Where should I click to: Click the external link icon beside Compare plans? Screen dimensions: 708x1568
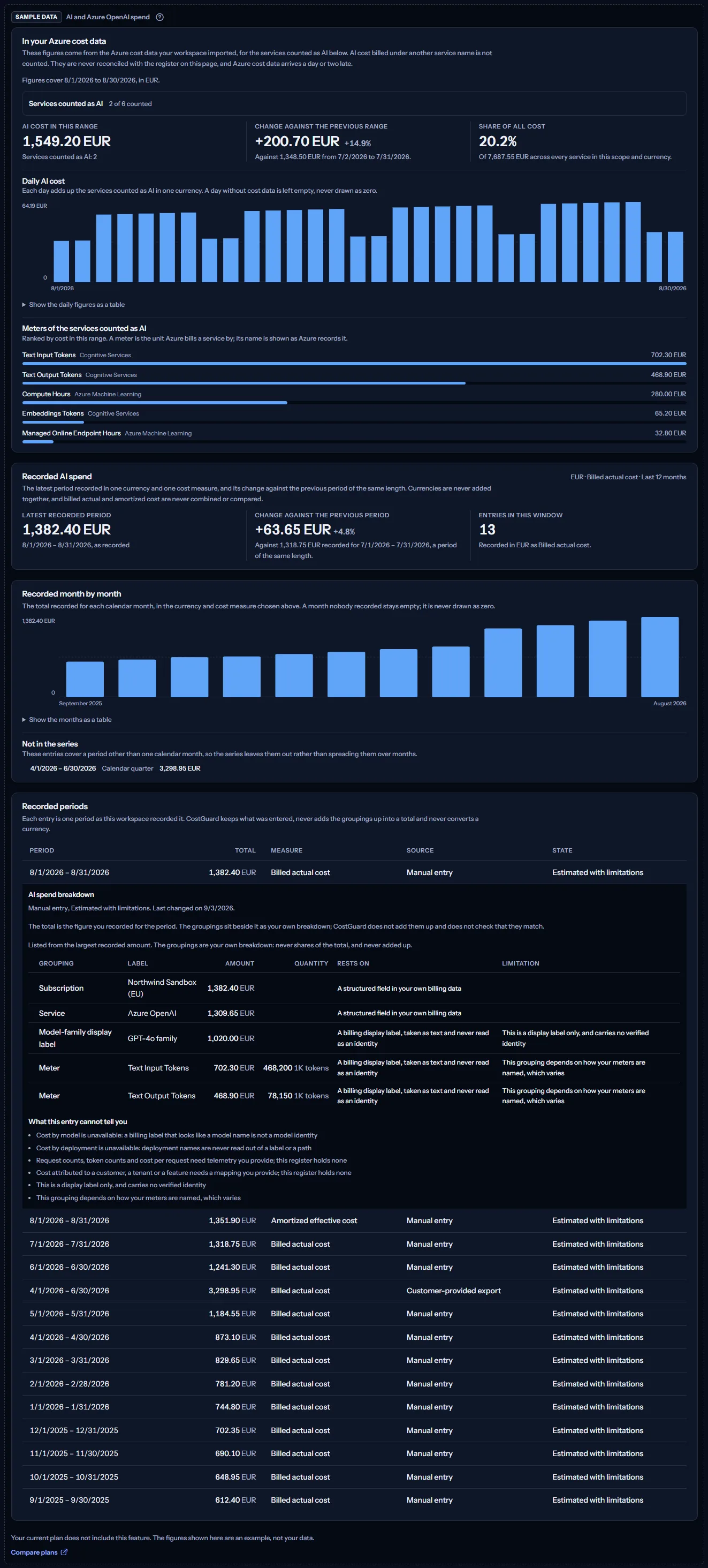(64, 1551)
